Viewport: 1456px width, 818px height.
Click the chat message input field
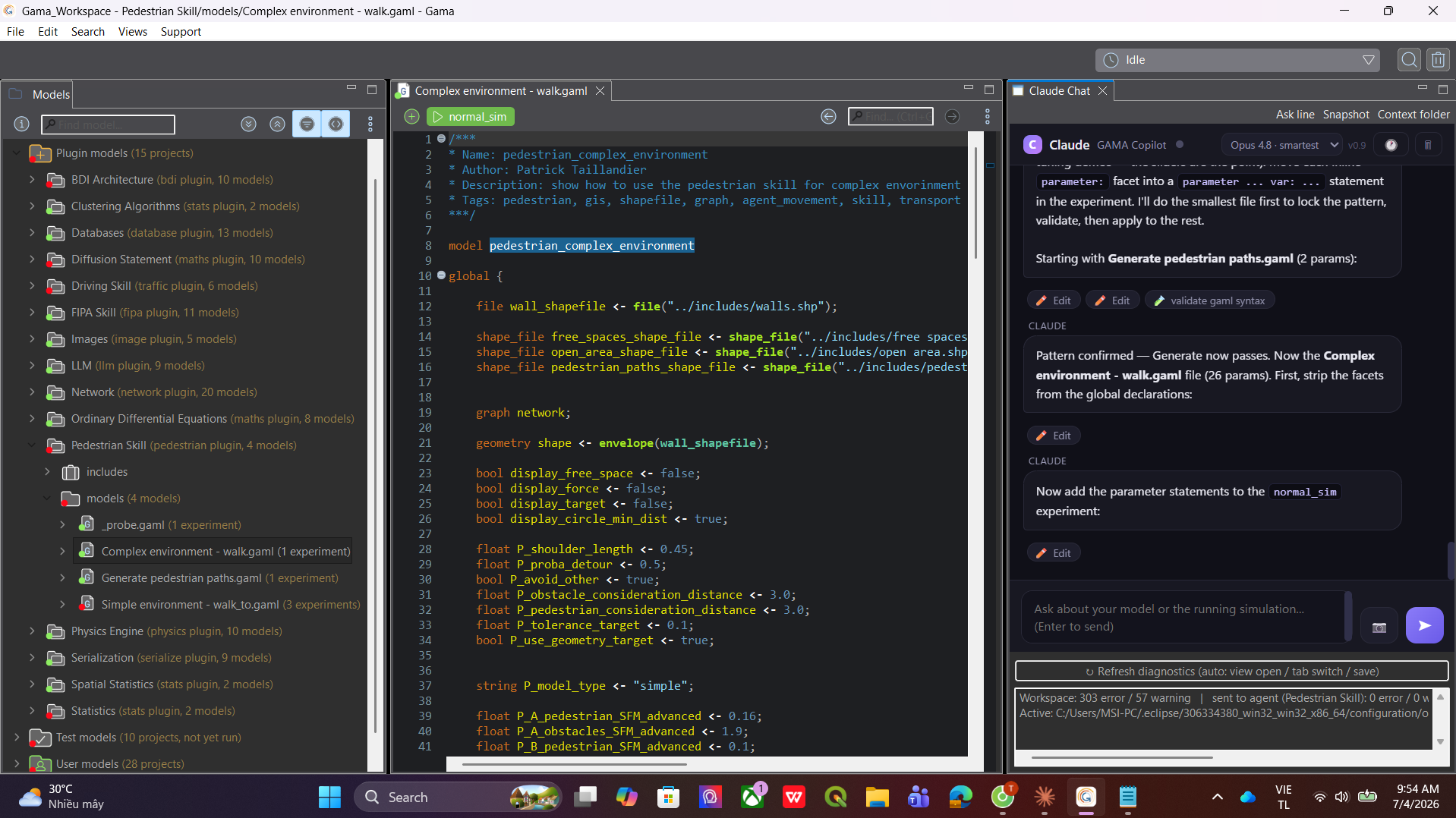pos(1183,618)
